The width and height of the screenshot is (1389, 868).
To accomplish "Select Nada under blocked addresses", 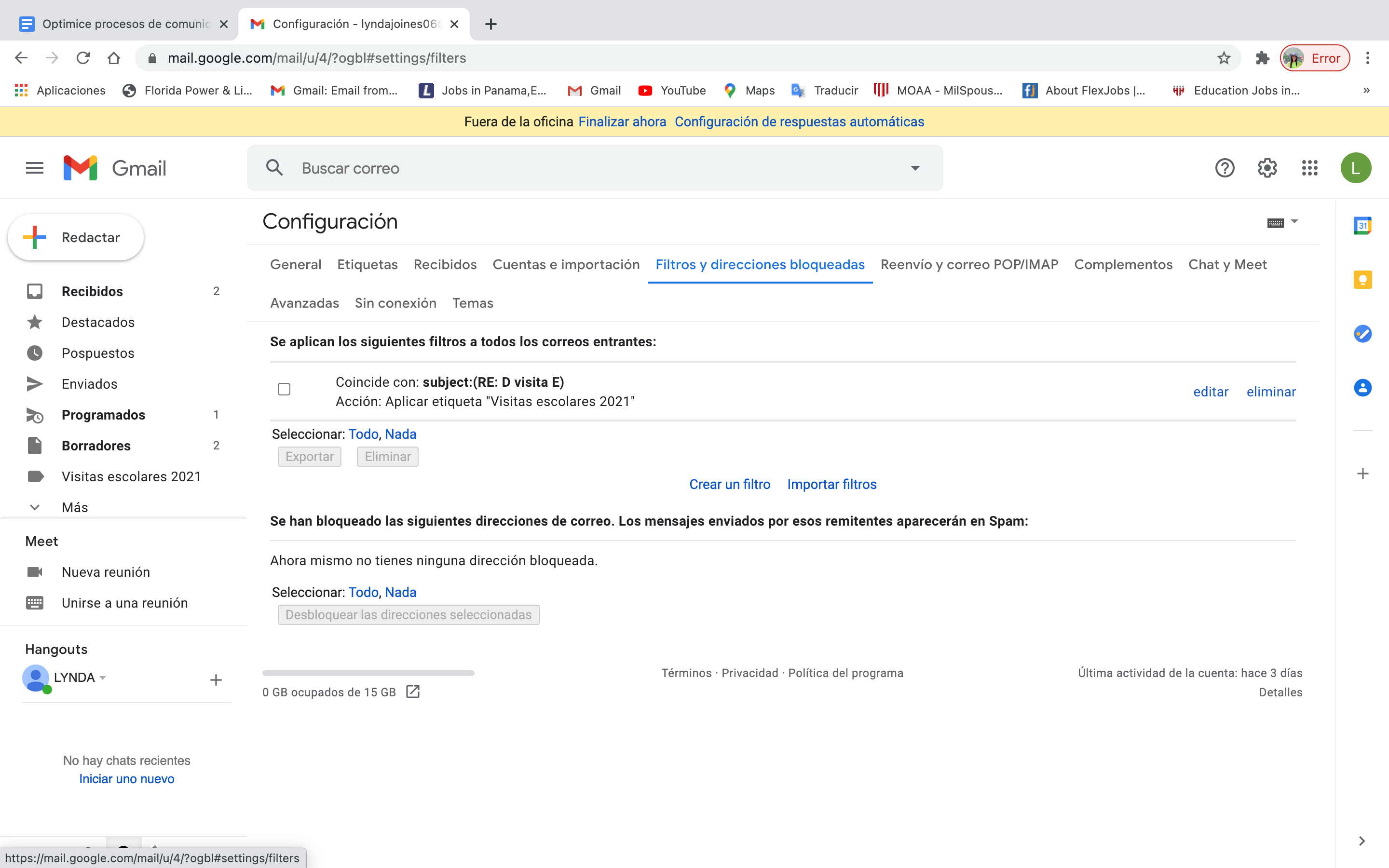I will pyautogui.click(x=400, y=592).
